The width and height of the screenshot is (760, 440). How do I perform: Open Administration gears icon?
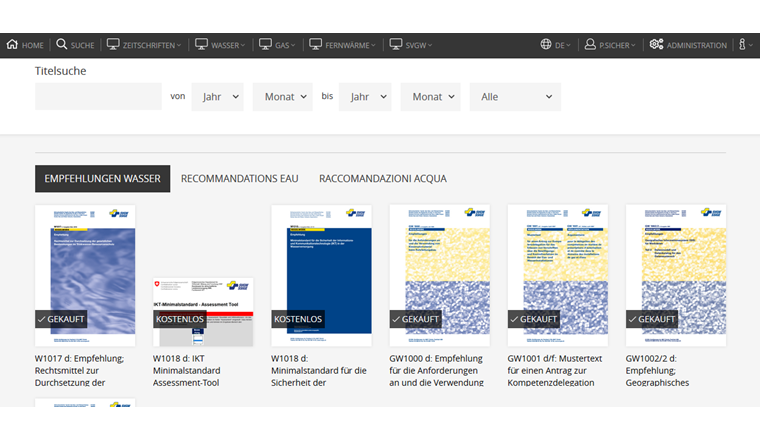click(x=656, y=45)
